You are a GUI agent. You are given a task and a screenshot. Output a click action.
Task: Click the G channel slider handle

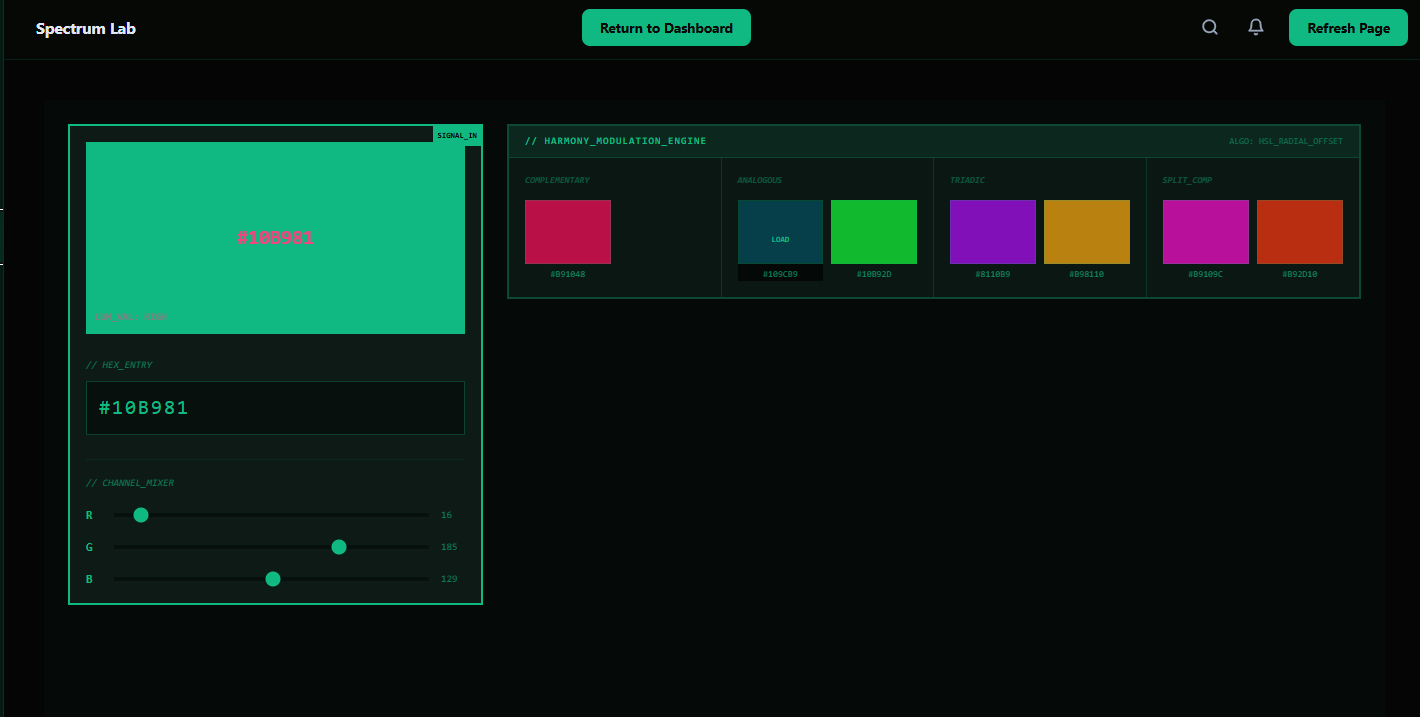click(339, 547)
